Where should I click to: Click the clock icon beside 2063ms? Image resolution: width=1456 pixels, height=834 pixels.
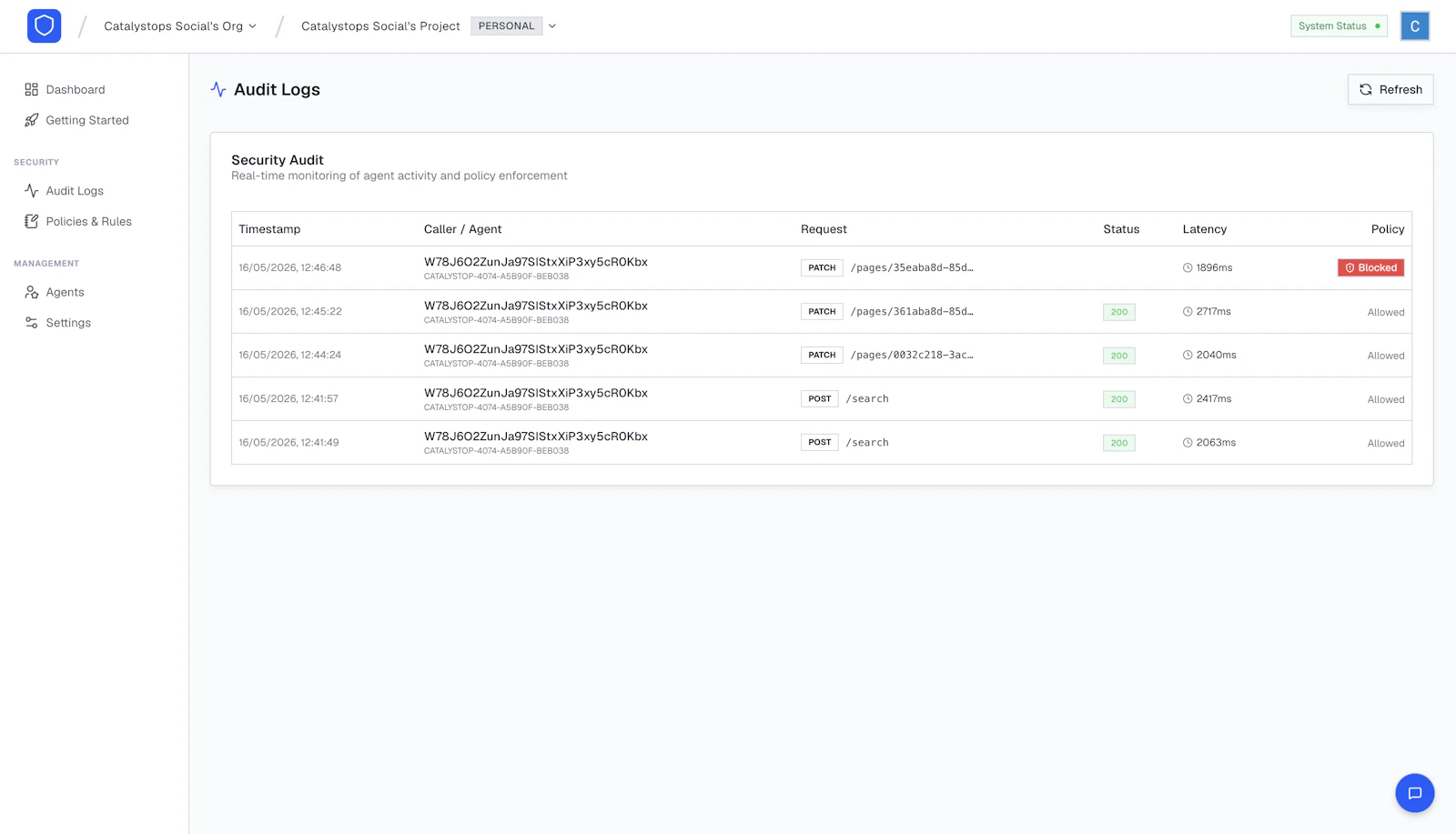tap(1188, 443)
